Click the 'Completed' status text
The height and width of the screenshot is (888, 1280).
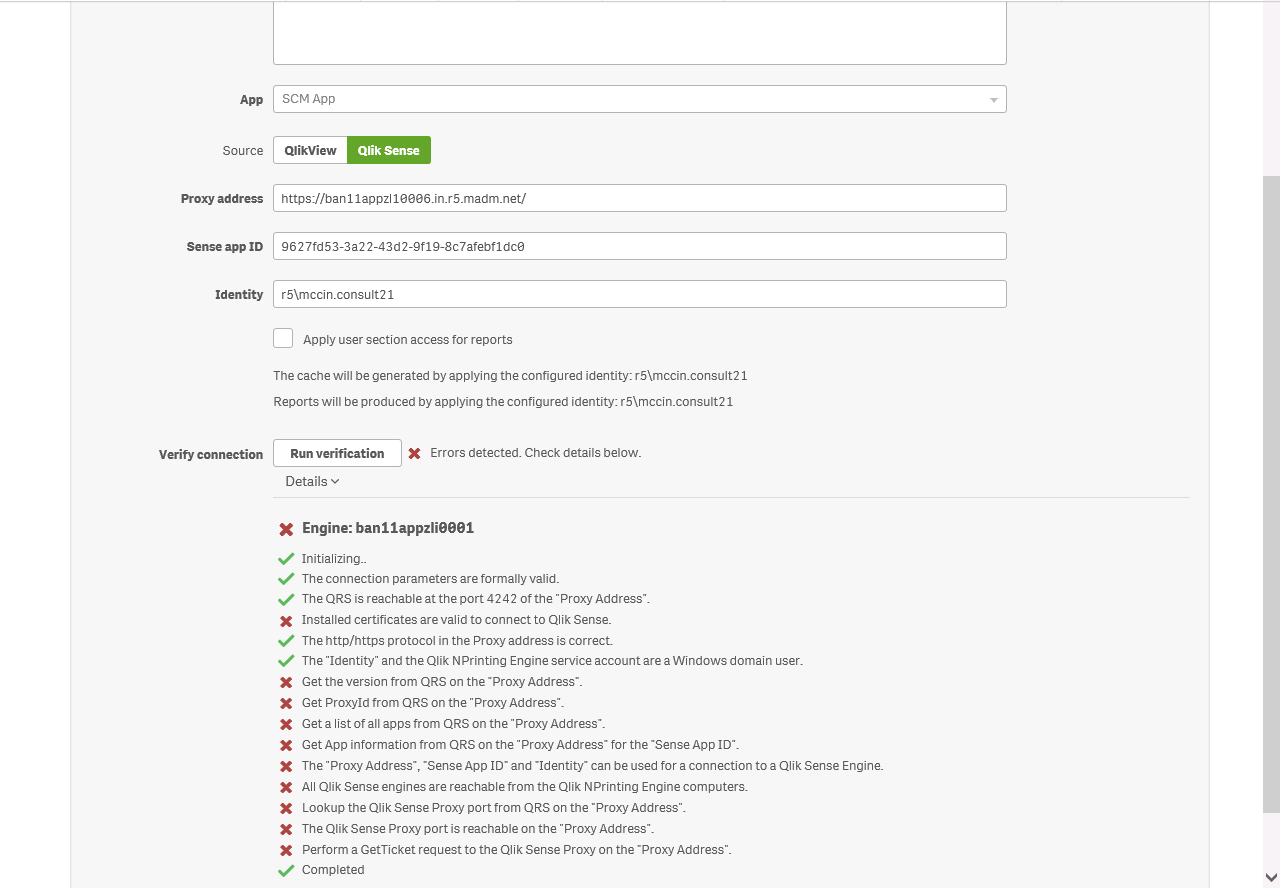333,870
